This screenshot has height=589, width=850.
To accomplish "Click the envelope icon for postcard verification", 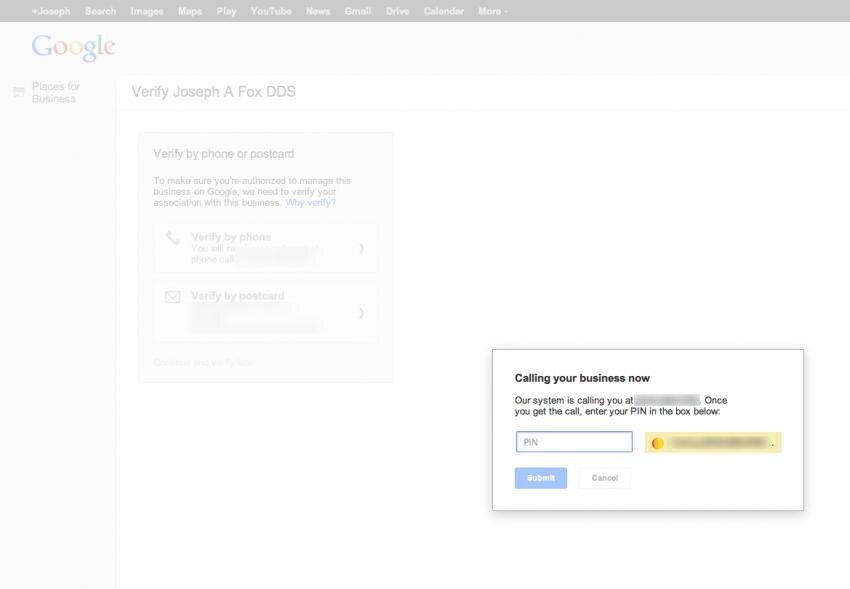I will click(x=172, y=297).
